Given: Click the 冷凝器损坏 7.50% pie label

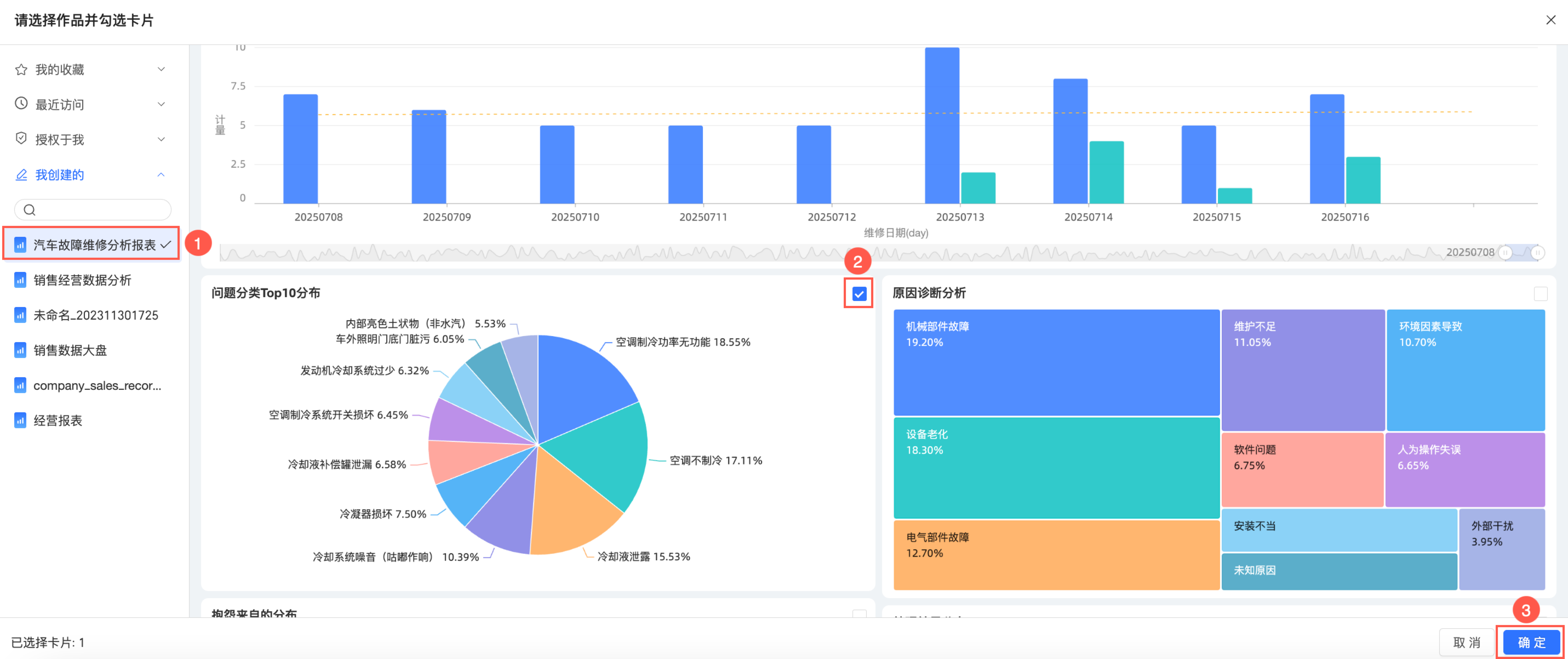Looking at the screenshot, I should pos(383,514).
